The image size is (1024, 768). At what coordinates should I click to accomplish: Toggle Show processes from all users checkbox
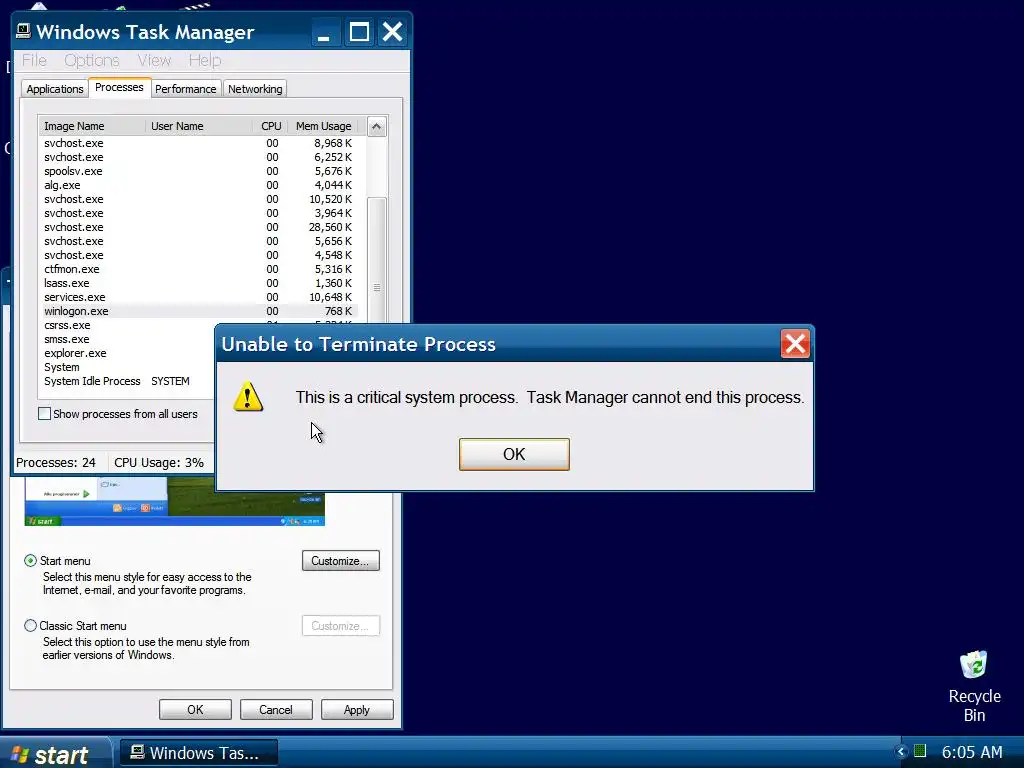44,413
